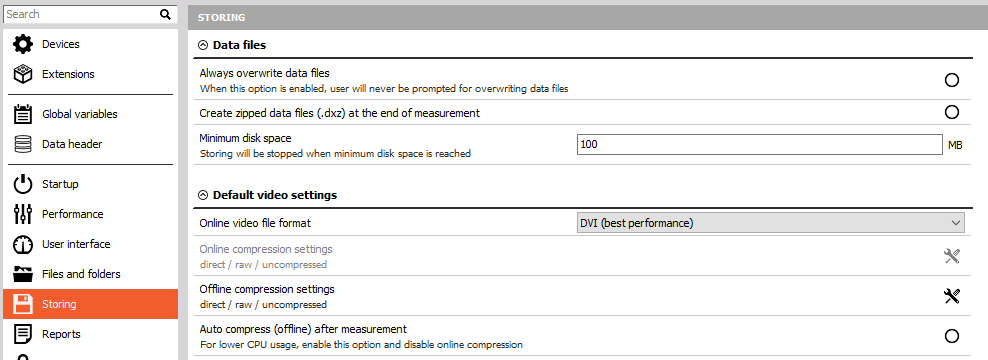Click the Online compression settings label

(x=266, y=249)
